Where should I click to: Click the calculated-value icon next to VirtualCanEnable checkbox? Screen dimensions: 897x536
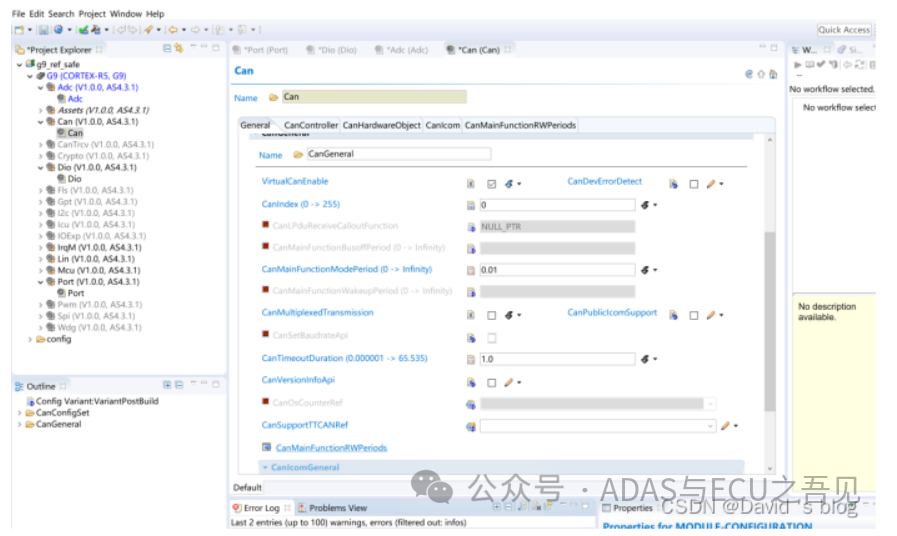[x=509, y=184]
